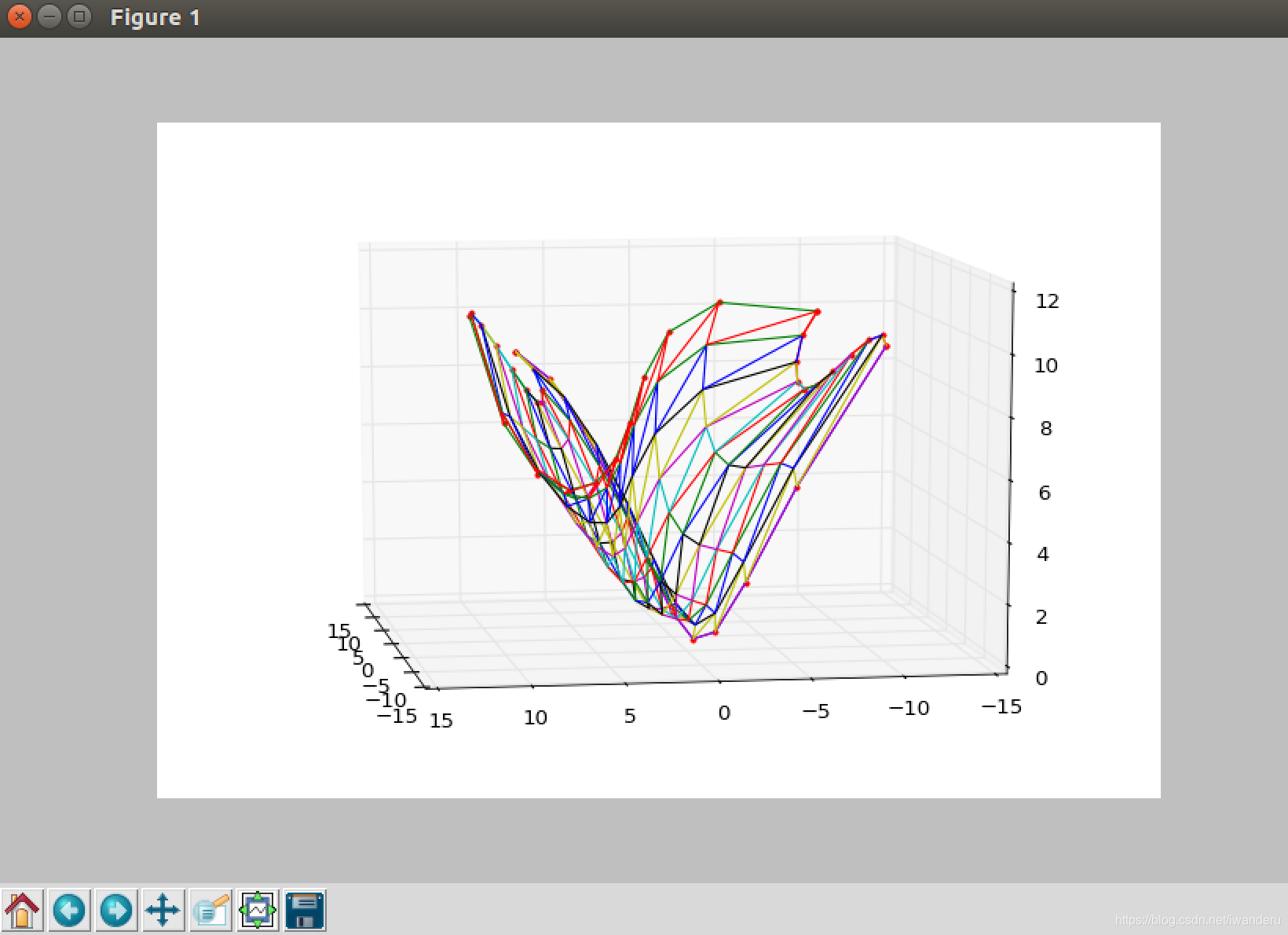1288x935 pixels.
Task: Click the z-axis tick label 12
Action: (x=1048, y=301)
